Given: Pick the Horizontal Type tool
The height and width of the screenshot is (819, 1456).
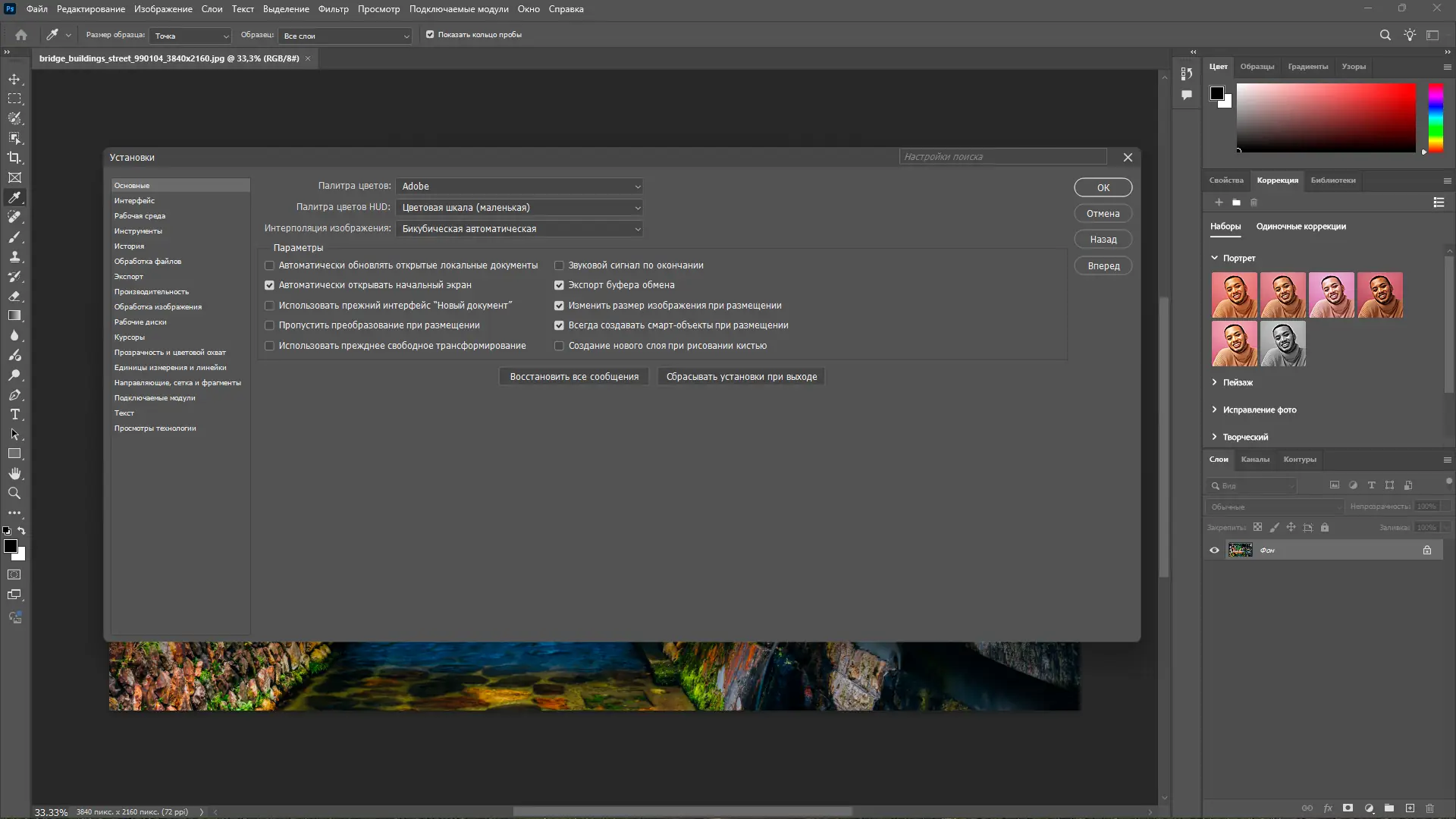Looking at the screenshot, I should pyautogui.click(x=14, y=414).
